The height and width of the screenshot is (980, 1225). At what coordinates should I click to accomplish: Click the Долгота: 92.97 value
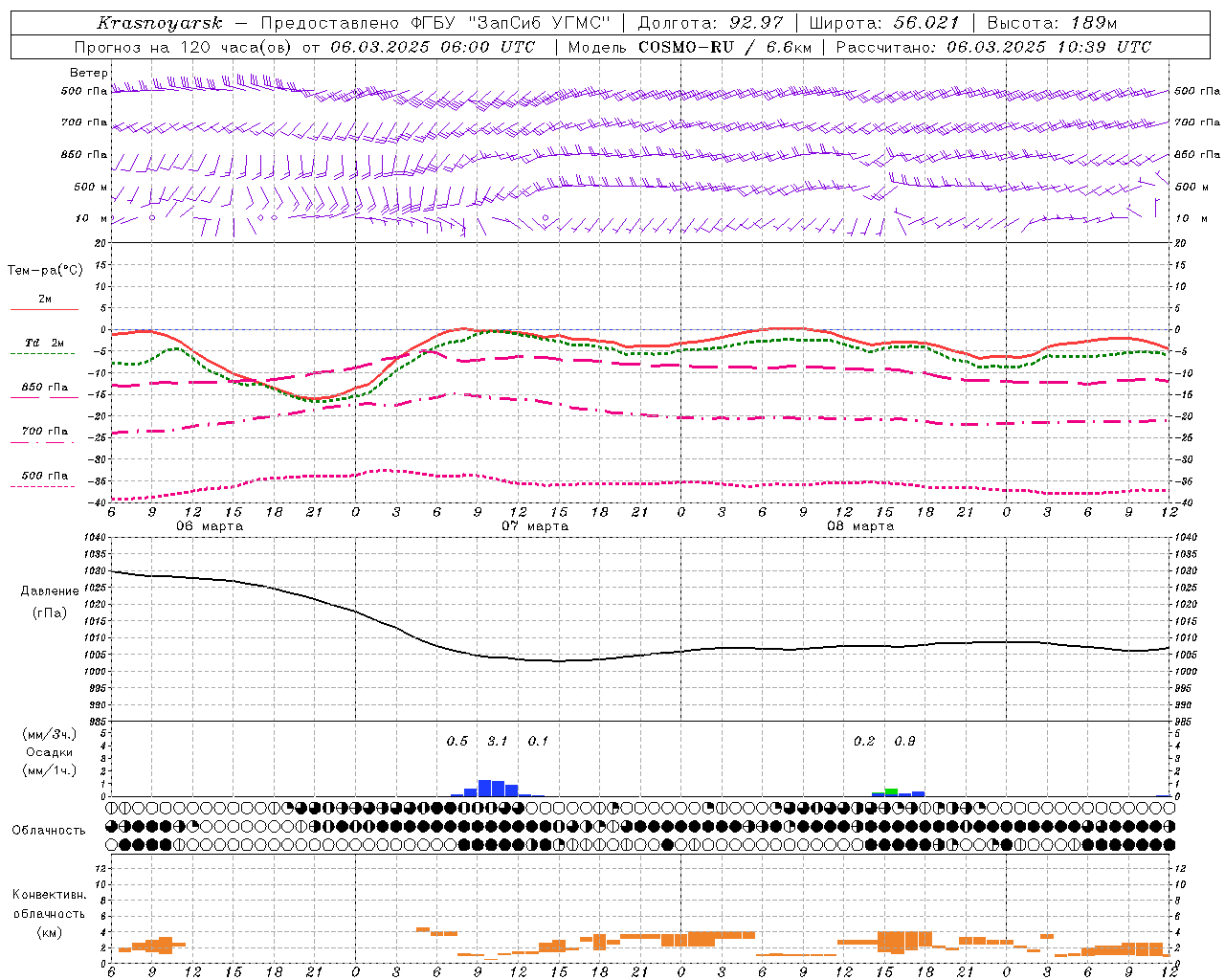point(710,23)
